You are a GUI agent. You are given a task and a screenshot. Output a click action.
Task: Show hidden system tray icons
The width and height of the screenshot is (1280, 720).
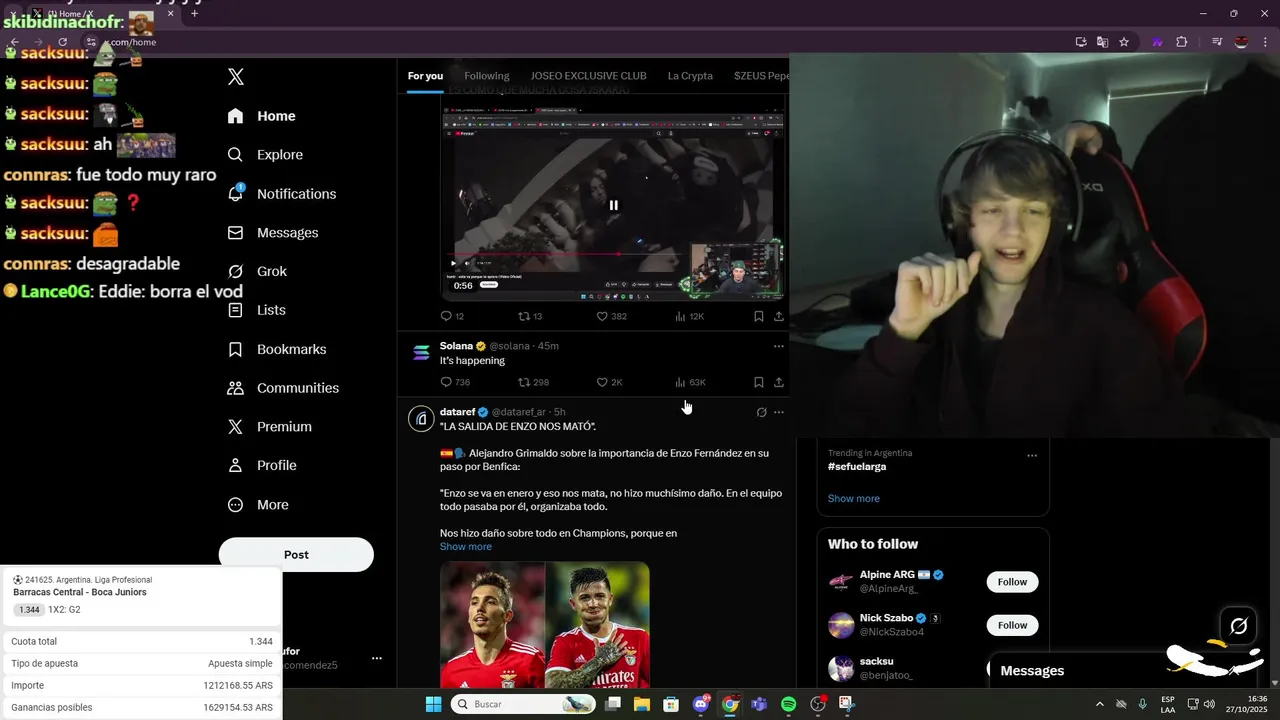coord(1100,704)
